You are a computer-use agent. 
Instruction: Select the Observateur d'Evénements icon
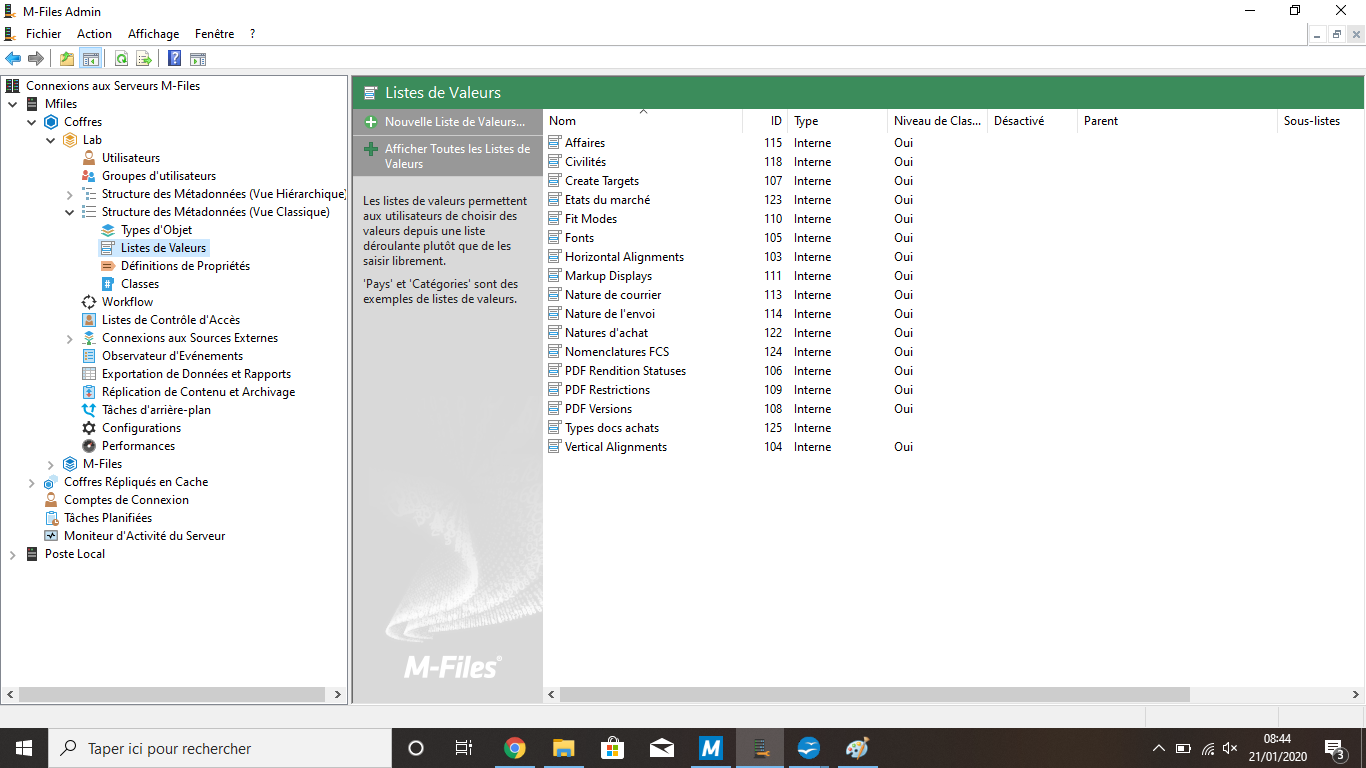tap(89, 356)
